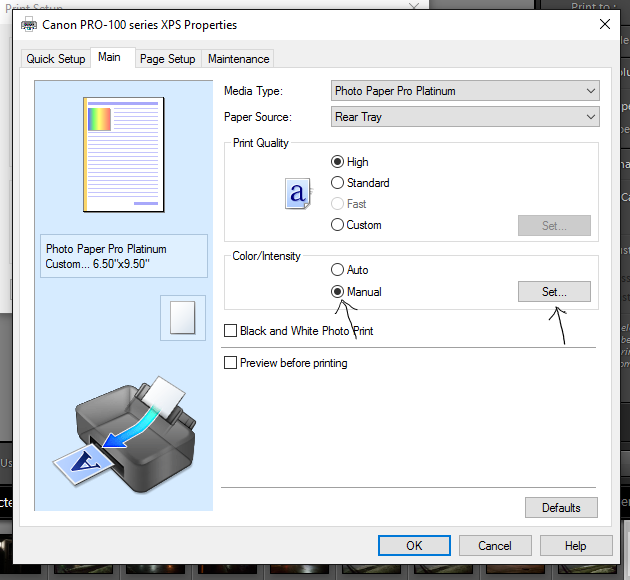Viewport: 630px width, 580px height.
Task: Open the Paper Source dropdown
Action: tap(465, 117)
